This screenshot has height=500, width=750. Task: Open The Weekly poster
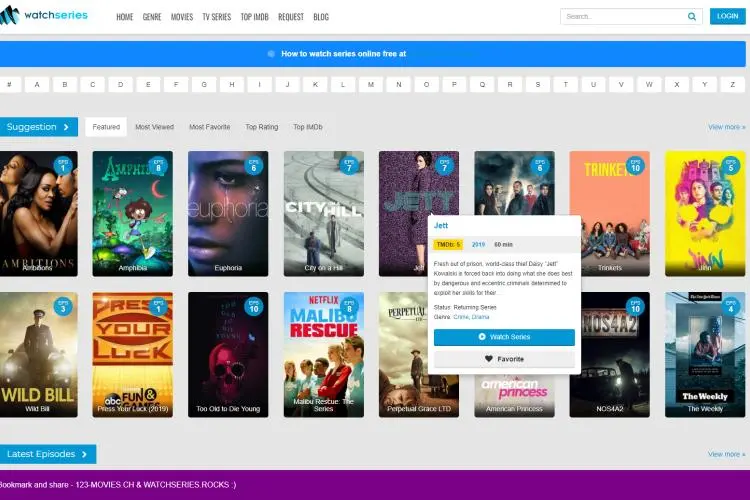point(705,355)
